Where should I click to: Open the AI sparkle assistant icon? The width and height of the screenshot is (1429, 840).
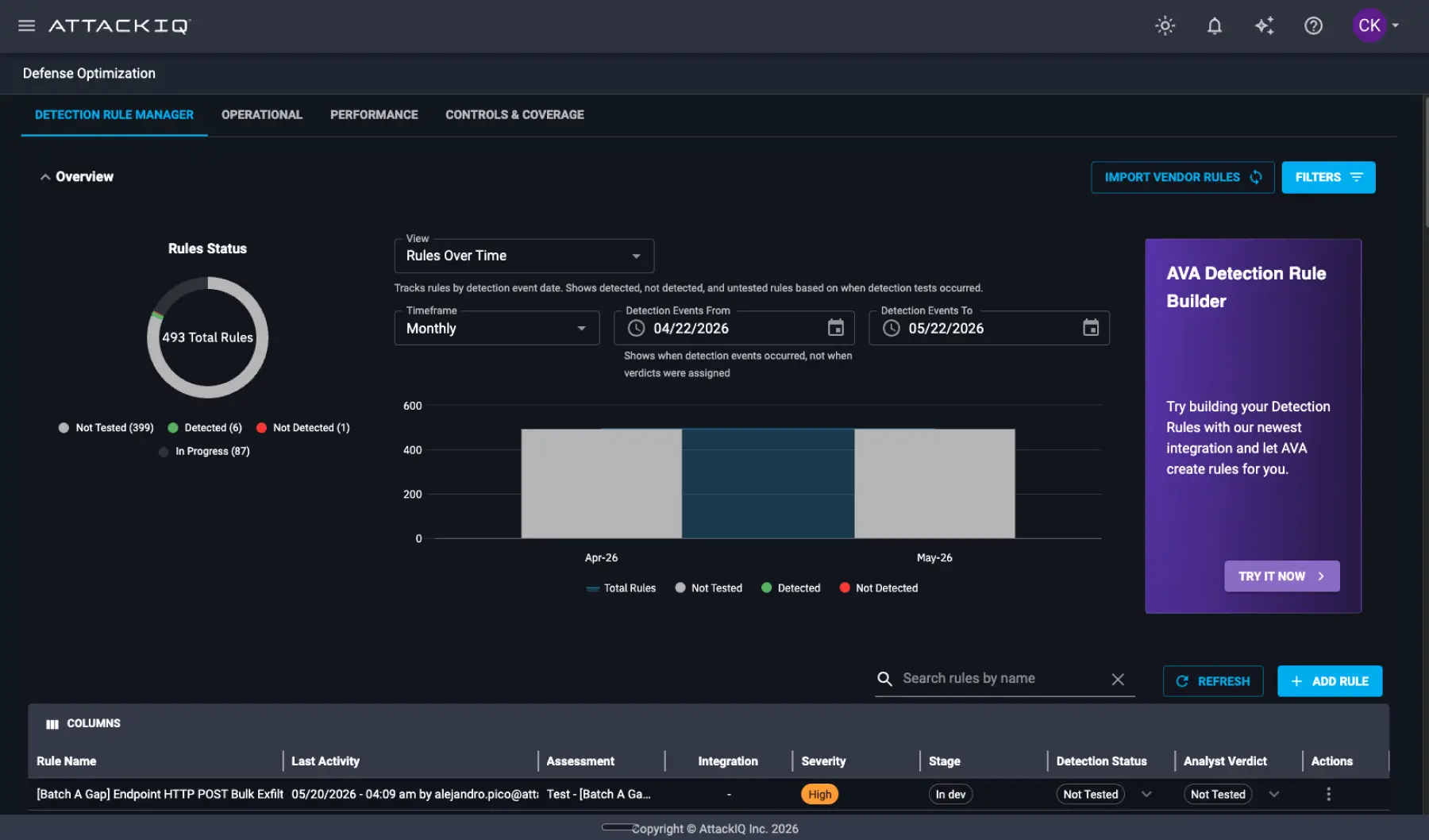1264,25
